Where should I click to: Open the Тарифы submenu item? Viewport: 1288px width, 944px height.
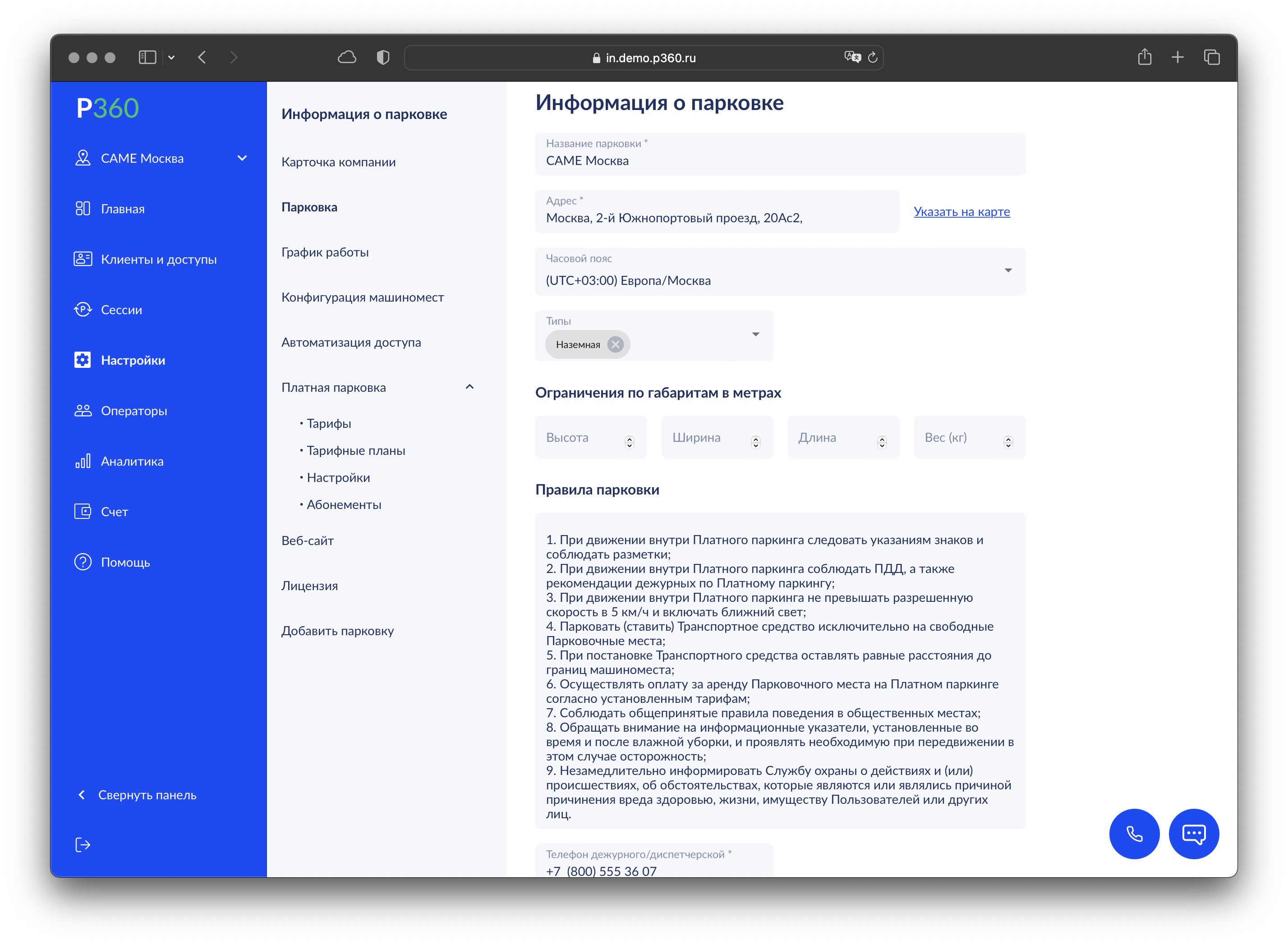tap(329, 423)
